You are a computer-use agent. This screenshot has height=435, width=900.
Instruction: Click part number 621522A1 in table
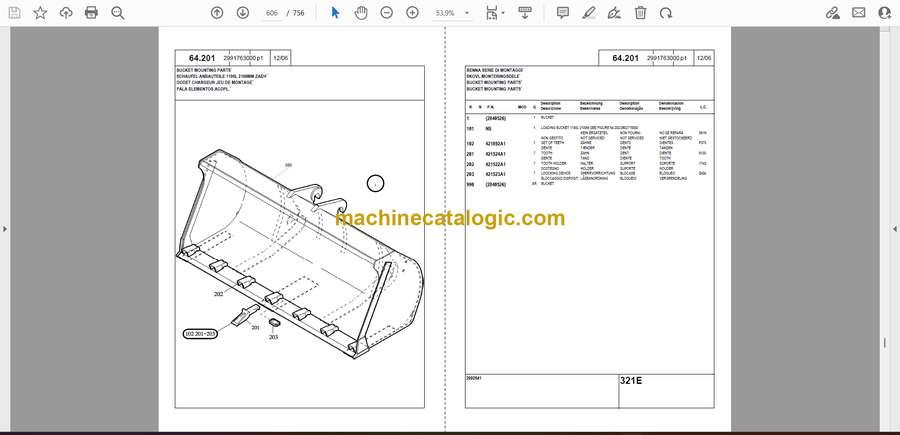point(495,164)
